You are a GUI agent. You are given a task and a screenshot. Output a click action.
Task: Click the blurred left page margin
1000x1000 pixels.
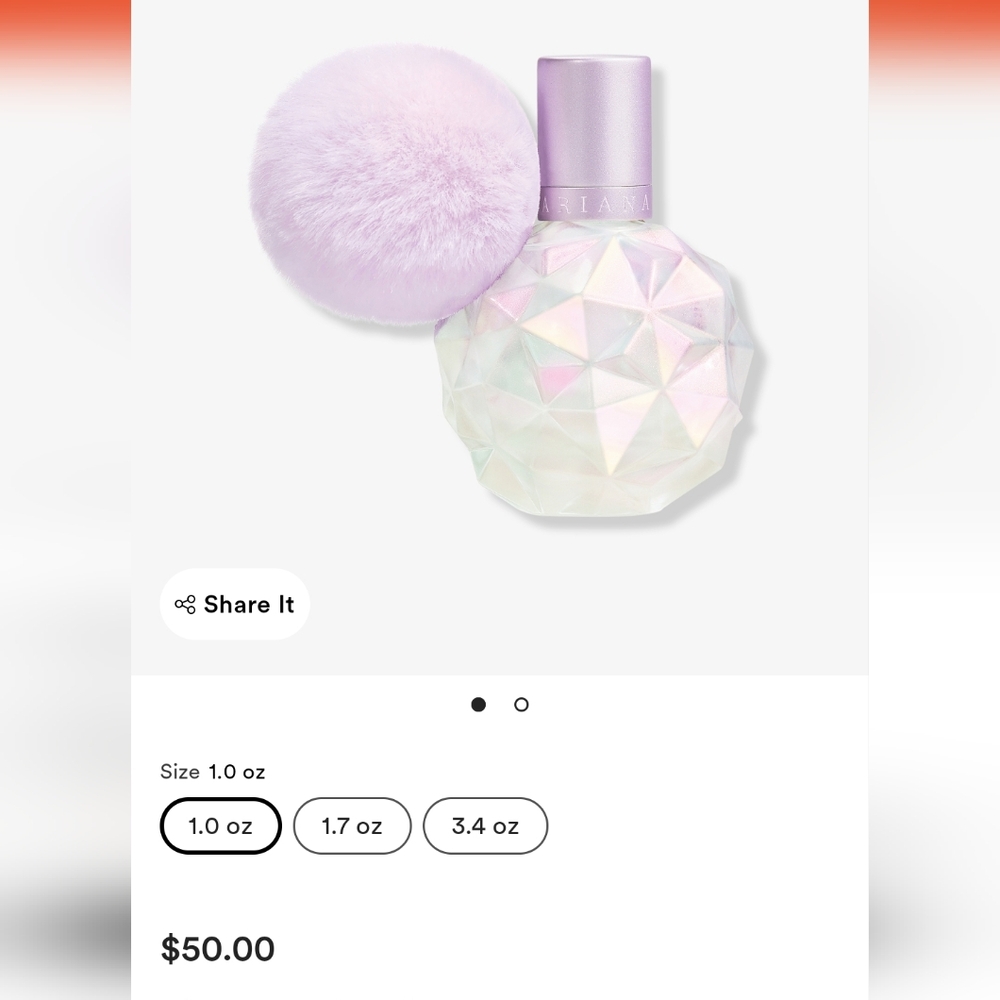click(x=65, y=510)
